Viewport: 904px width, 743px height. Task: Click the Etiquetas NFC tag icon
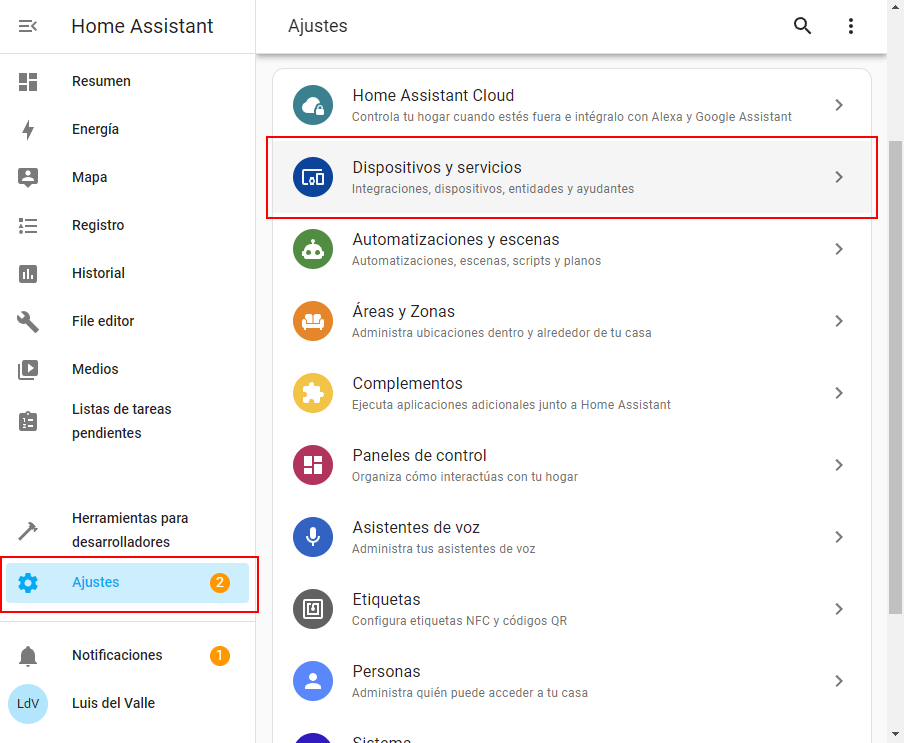point(313,609)
